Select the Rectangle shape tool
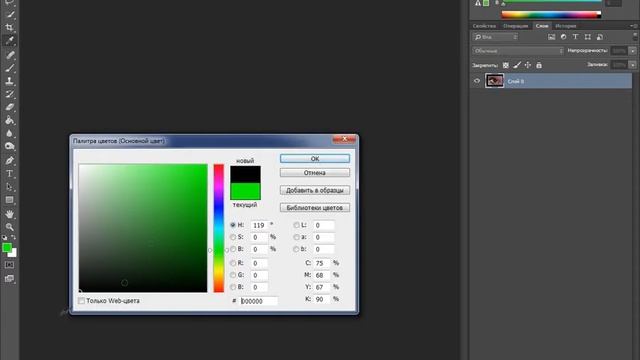Screen dimensions: 640x360 pyautogui.click(x=10, y=200)
